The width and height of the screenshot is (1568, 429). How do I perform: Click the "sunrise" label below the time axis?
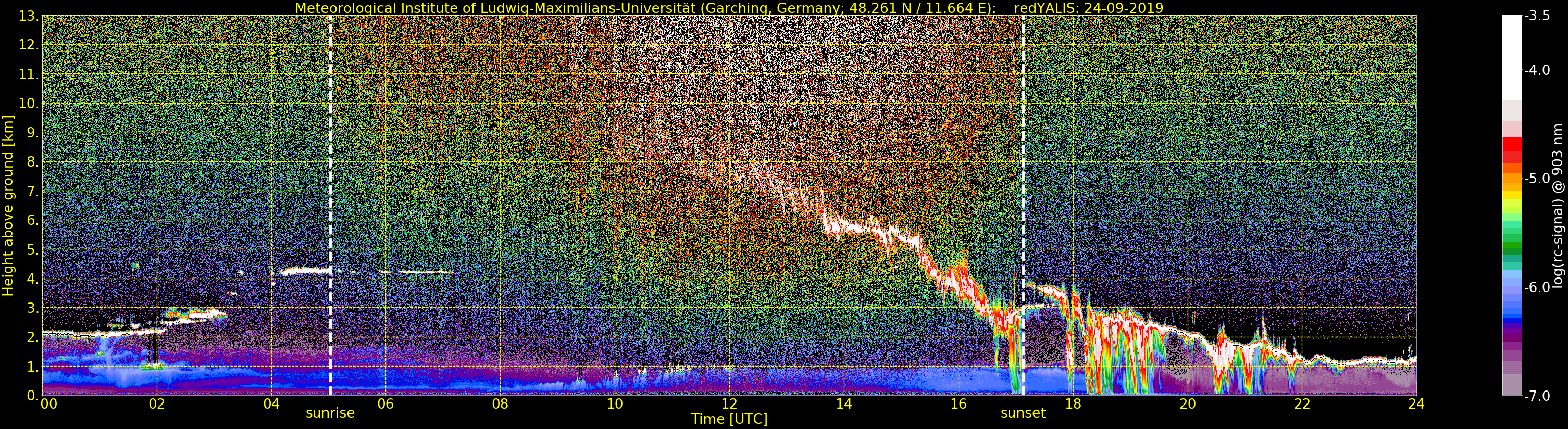click(x=330, y=412)
